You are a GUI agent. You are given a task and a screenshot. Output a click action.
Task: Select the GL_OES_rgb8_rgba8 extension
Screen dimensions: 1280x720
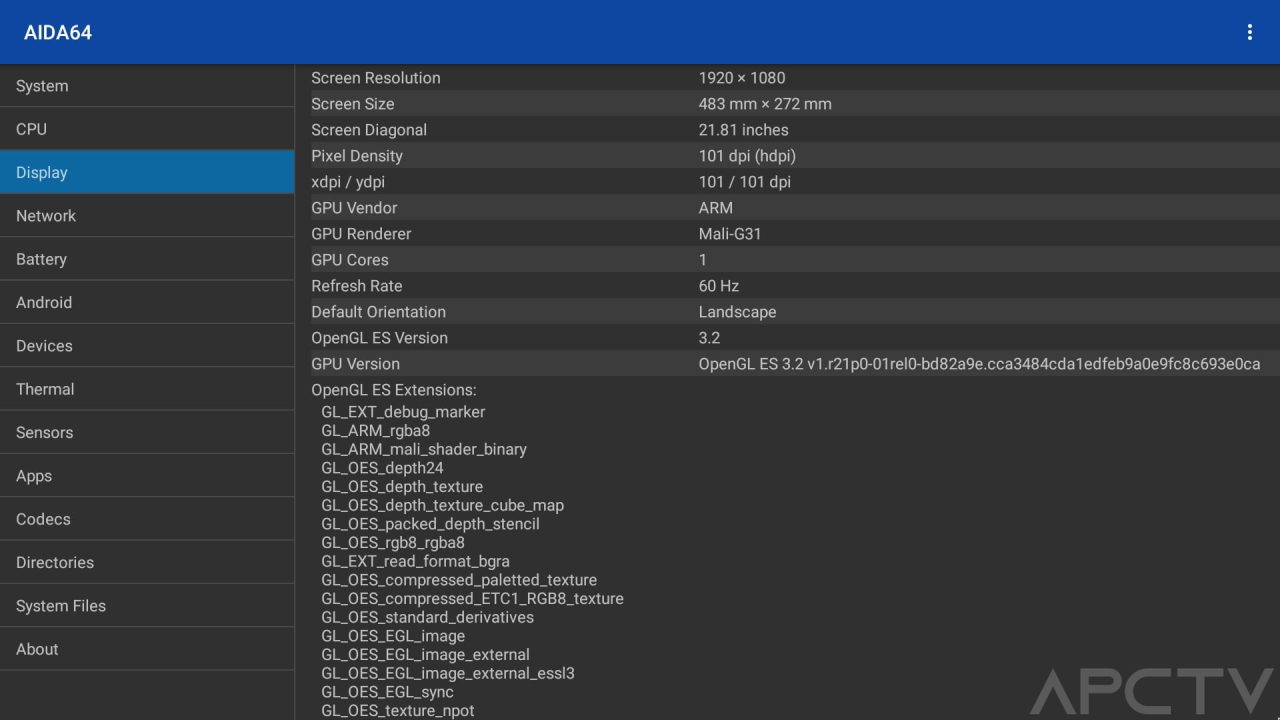(x=393, y=543)
